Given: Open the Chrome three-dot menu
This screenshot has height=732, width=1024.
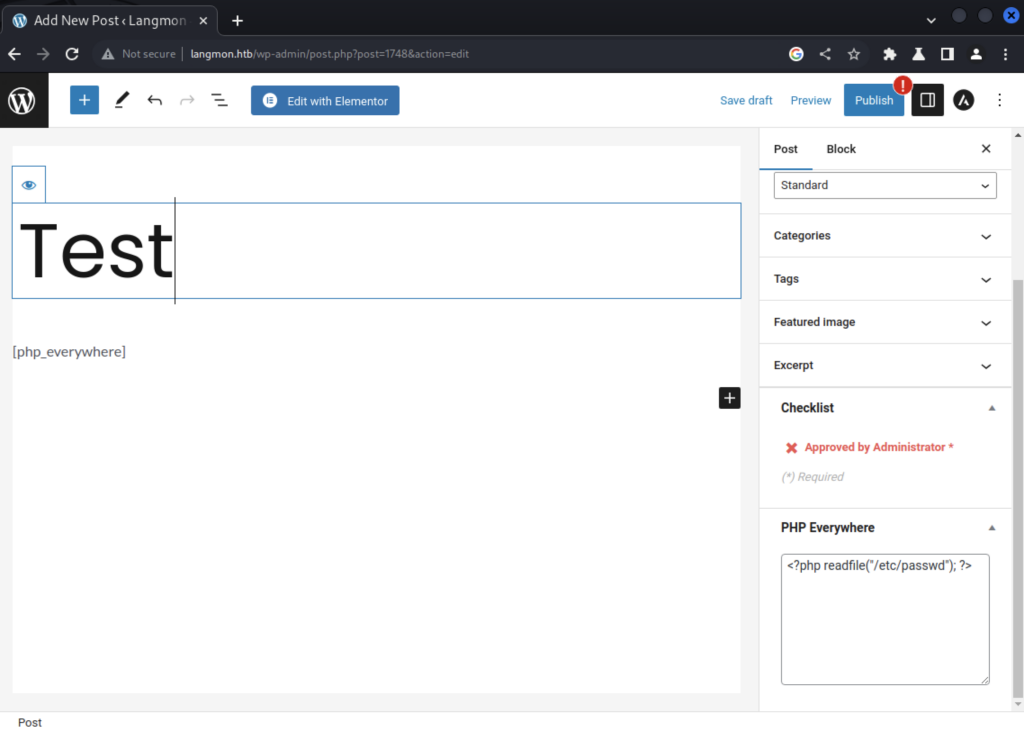Looking at the screenshot, I should [x=1005, y=54].
